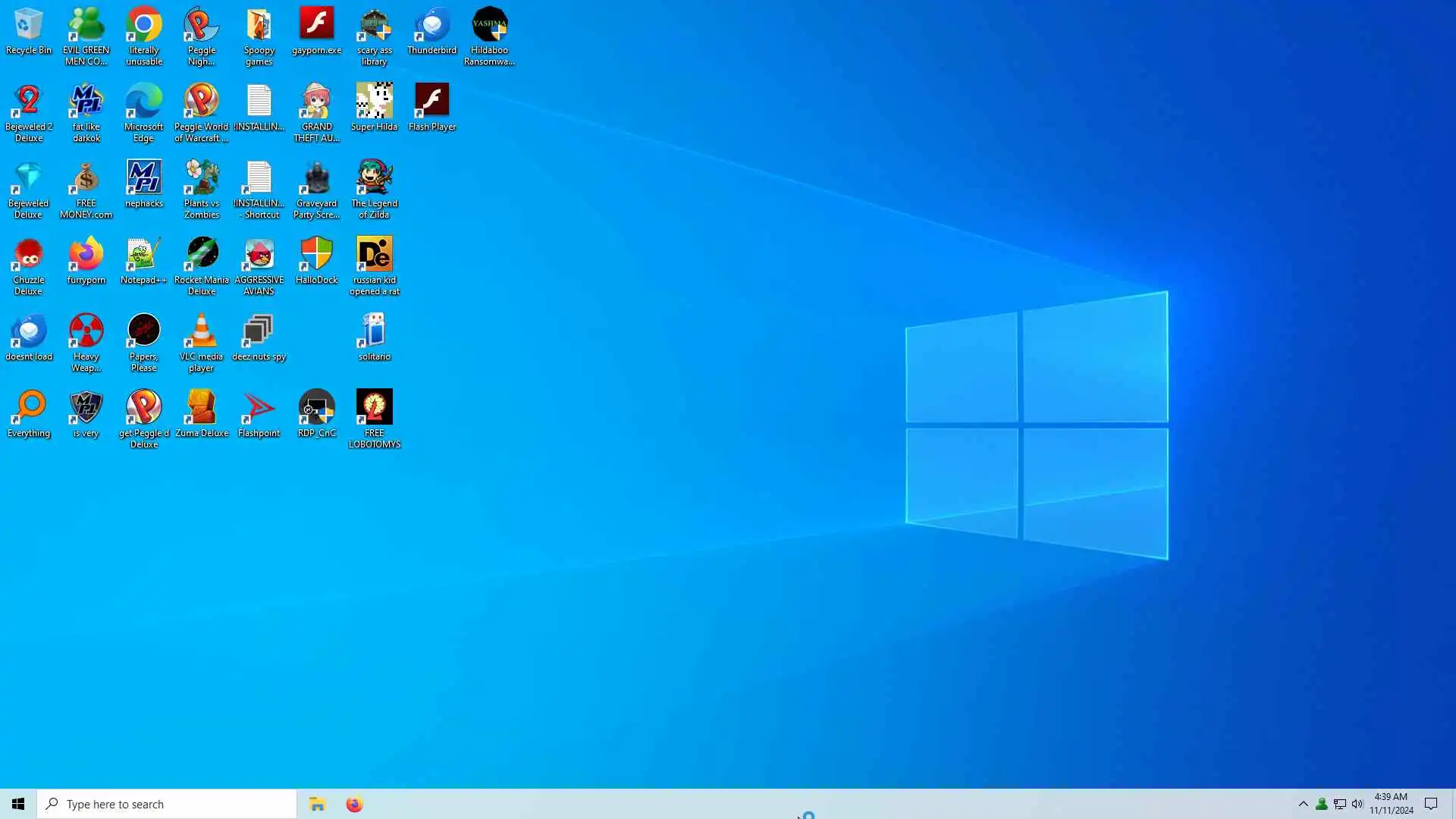
Task: Open the volume speaker control
Action: tap(1357, 804)
